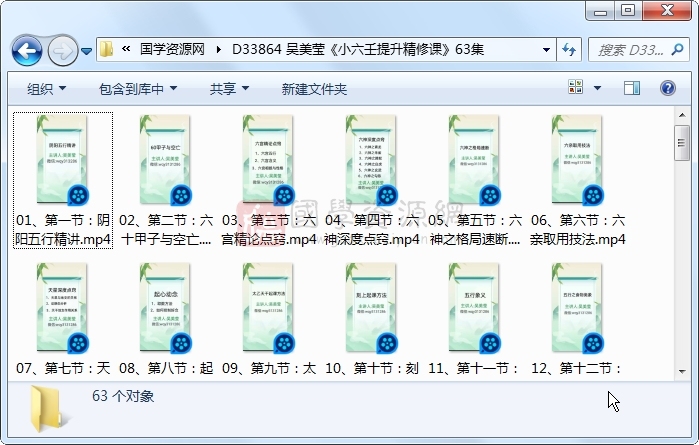The image size is (699, 445).
Task: Minimize the Explorer window
Action: (600, 11)
